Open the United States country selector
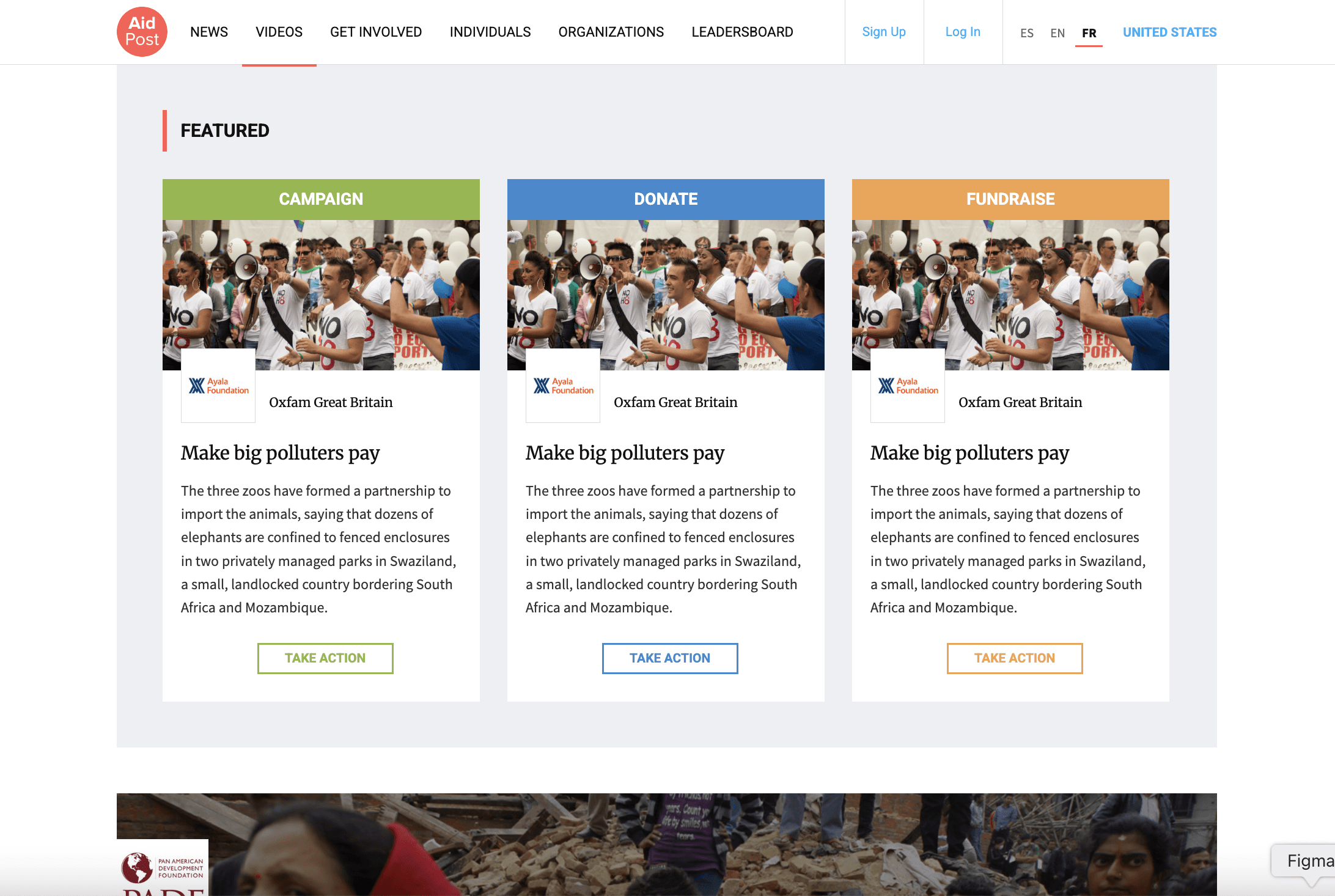 (1169, 32)
